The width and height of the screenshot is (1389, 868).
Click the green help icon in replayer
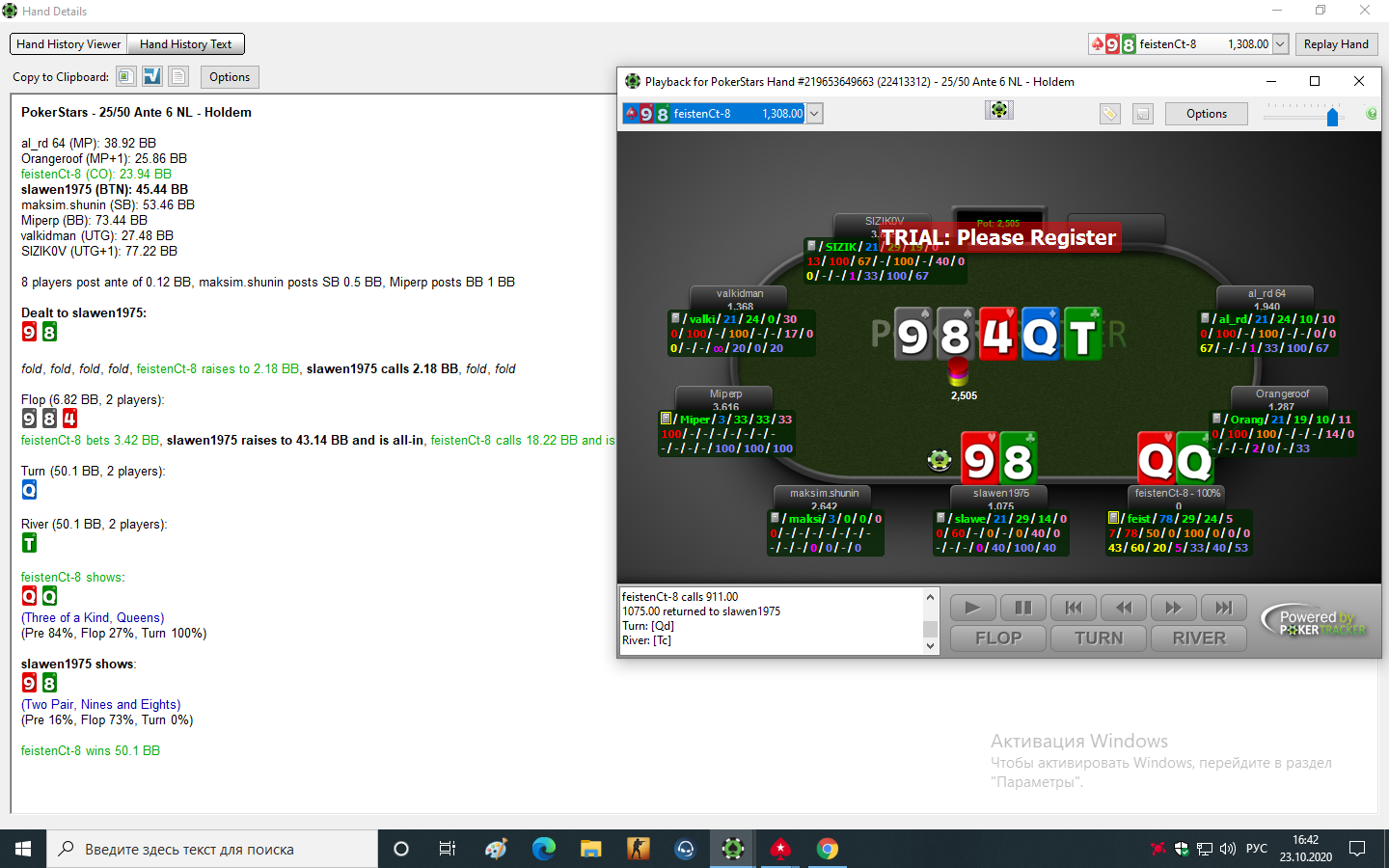pyautogui.click(x=1372, y=114)
